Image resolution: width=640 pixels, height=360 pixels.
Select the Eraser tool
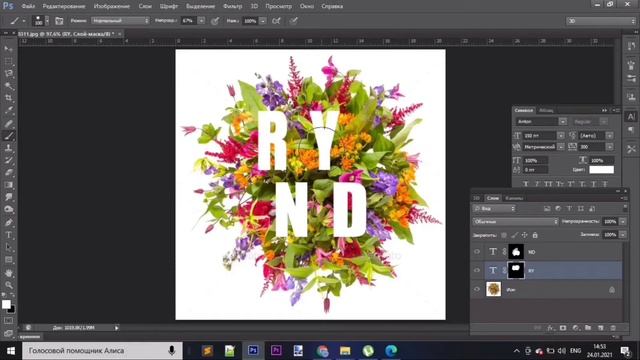click(9, 173)
